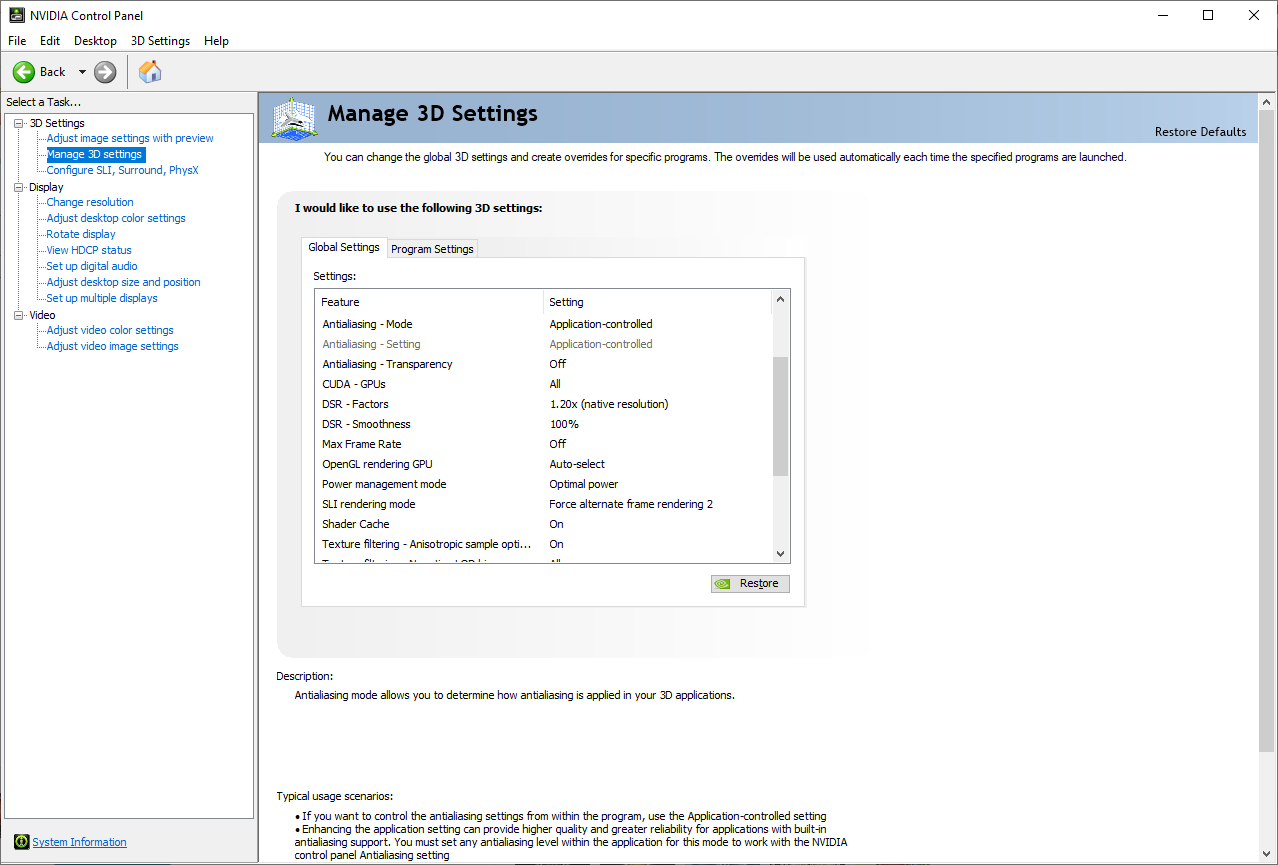
Task: Switch to the Program Settings tab
Action: (x=432, y=249)
